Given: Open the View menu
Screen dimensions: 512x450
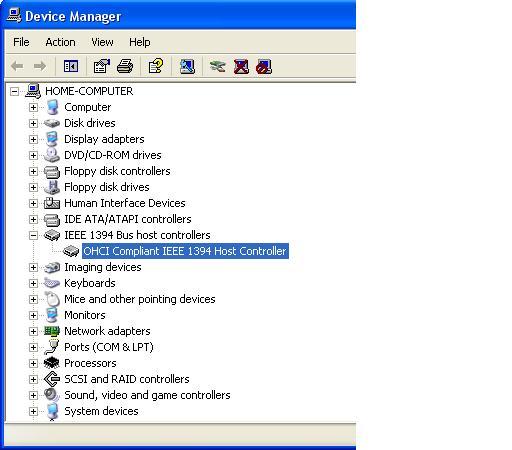Looking at the screenshot, I should pos(102,42).
